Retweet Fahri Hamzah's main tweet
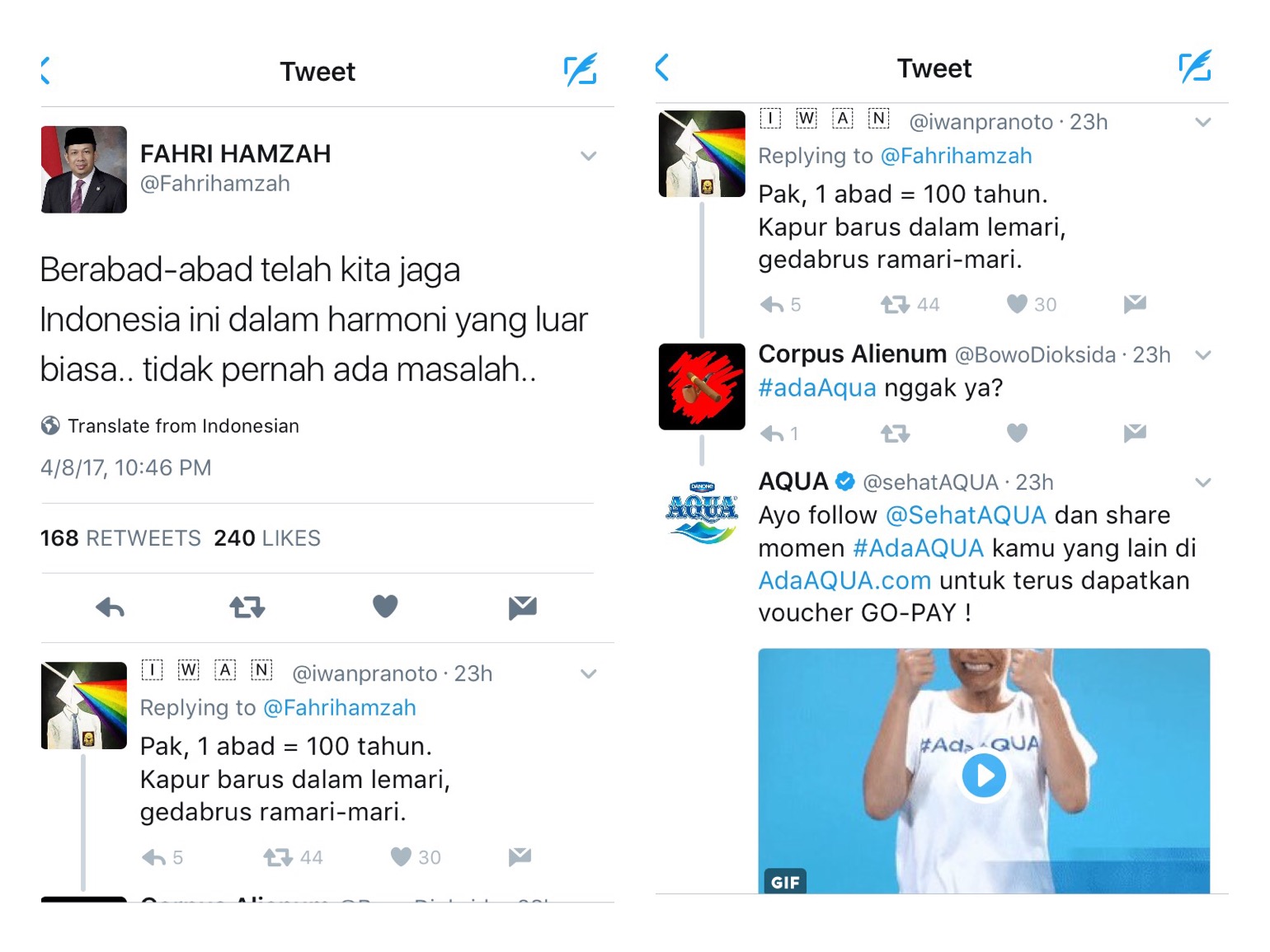This screenshot has width=1270, height=952. pyautogui.click(x=247, y=608)
